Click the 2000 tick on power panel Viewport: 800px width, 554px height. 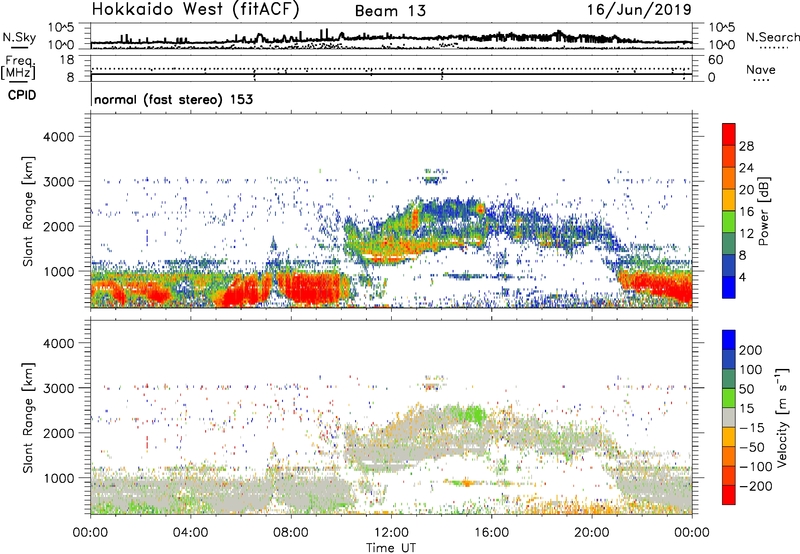pyautogui.click(x=59, y=226)
